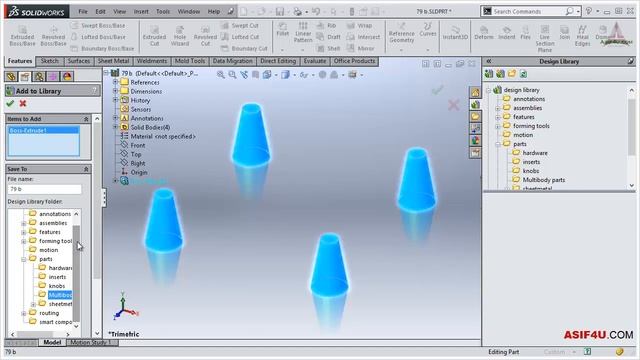Open the Mold Tools tab
The image size is (640, 360).
point(190,61)
